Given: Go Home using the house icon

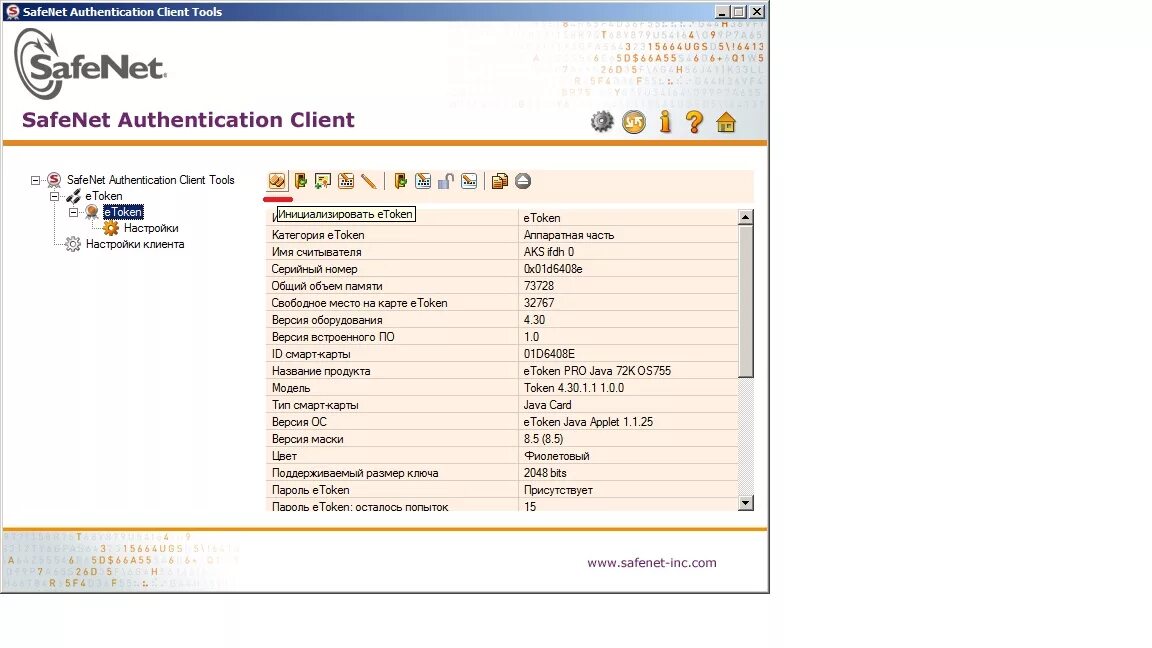Looking at the screenshot, I should [726, 122].
